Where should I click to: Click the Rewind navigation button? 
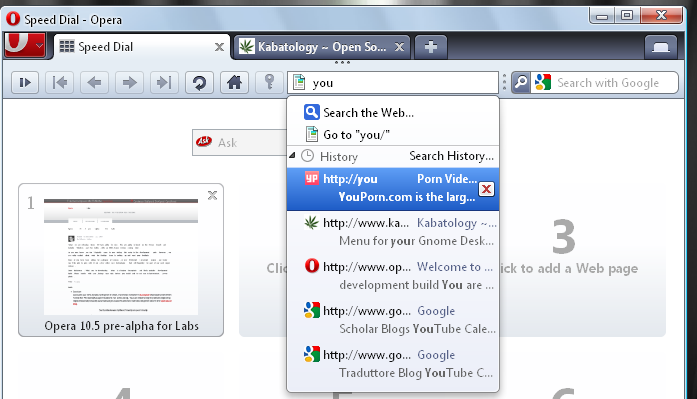click(x=60, y=82)
